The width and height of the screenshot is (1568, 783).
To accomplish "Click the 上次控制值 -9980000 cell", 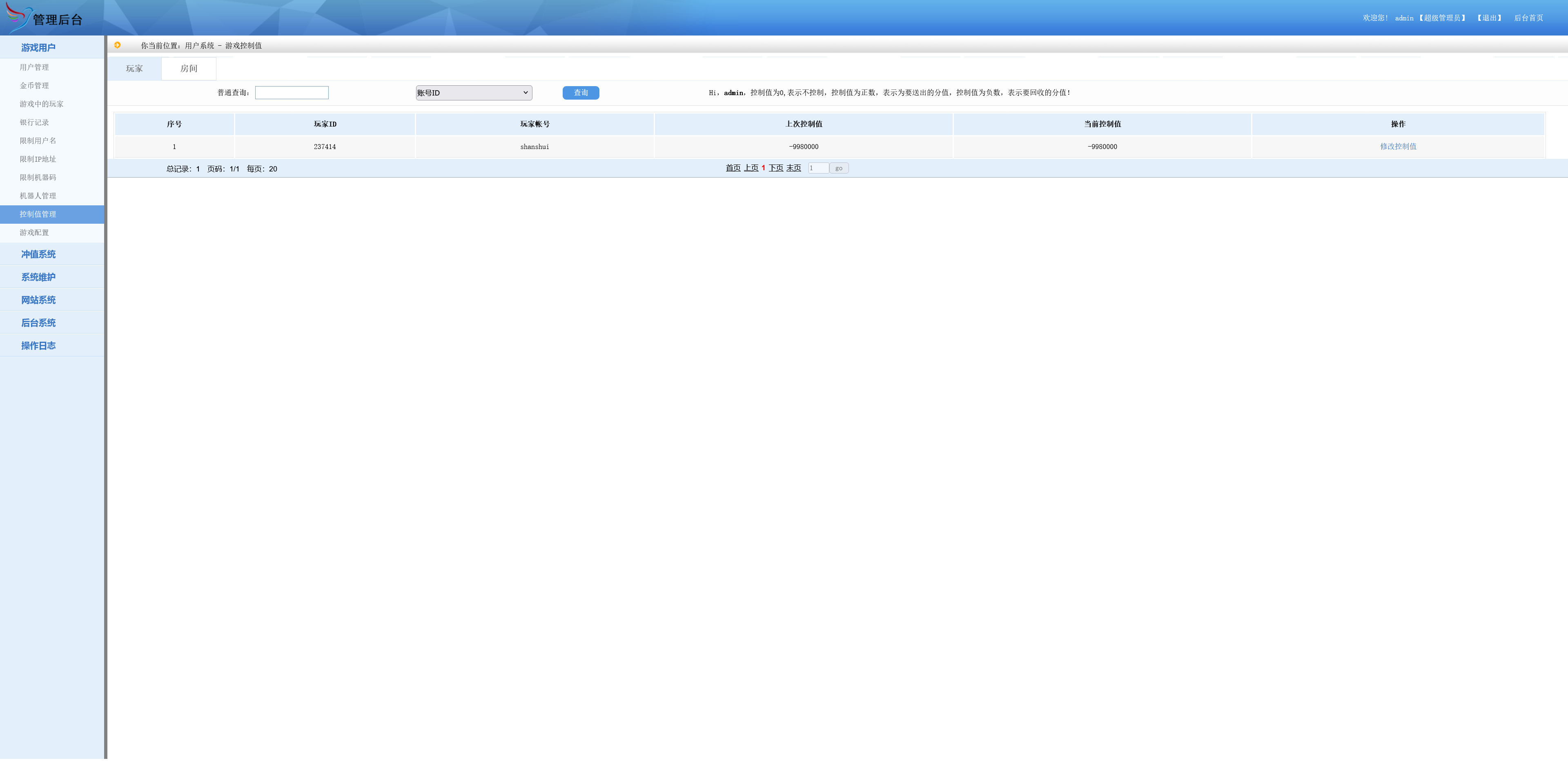I will [804, 147].
